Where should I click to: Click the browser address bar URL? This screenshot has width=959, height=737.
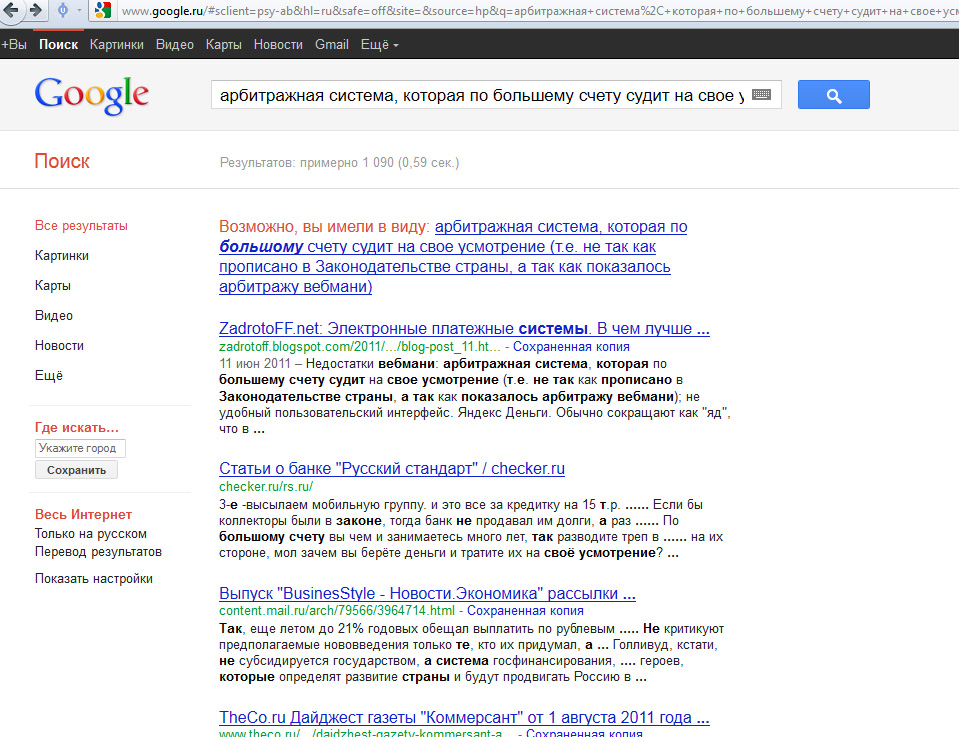click(x=538, y=10)
